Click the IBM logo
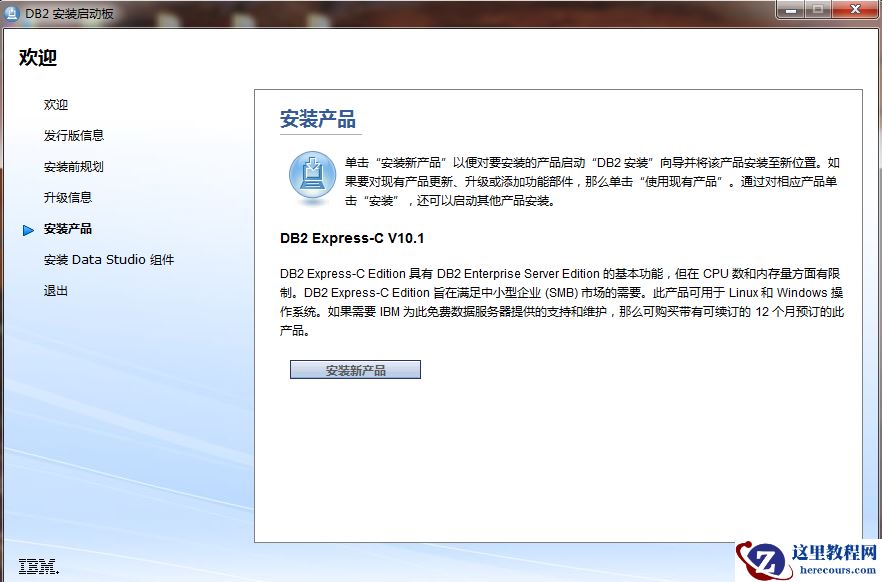 point(39,566)
